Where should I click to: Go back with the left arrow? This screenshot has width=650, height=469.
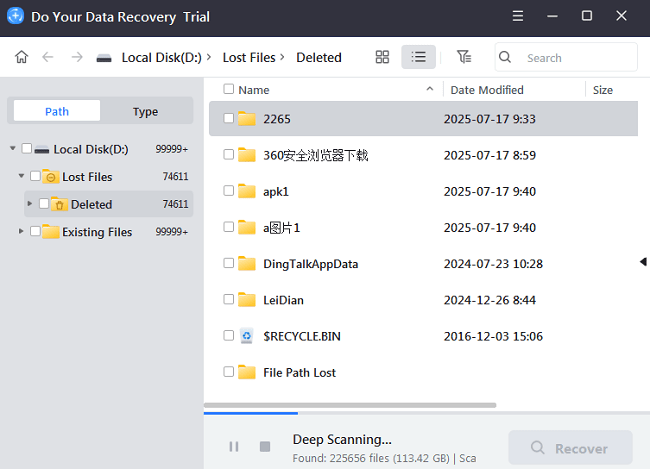coord(47,58)
